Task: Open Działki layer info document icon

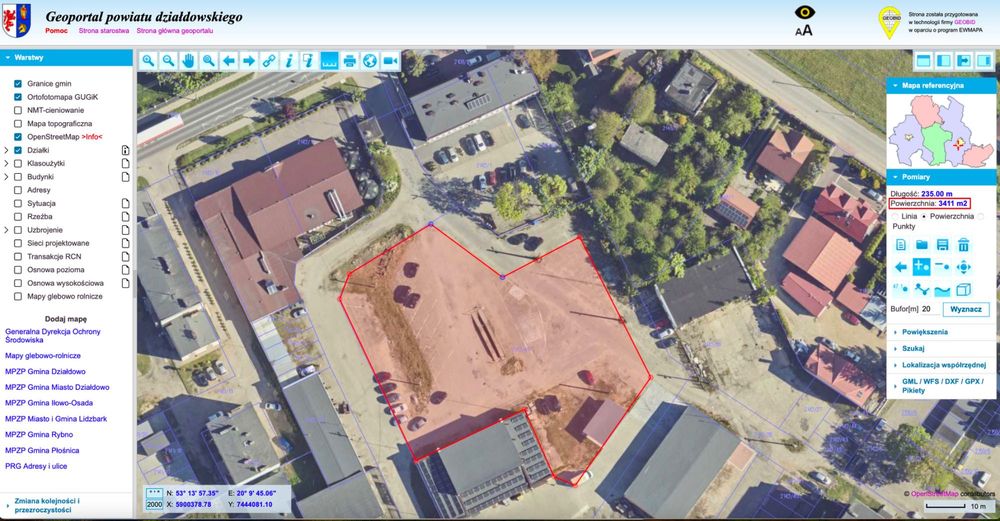Action: click(126, 150)
